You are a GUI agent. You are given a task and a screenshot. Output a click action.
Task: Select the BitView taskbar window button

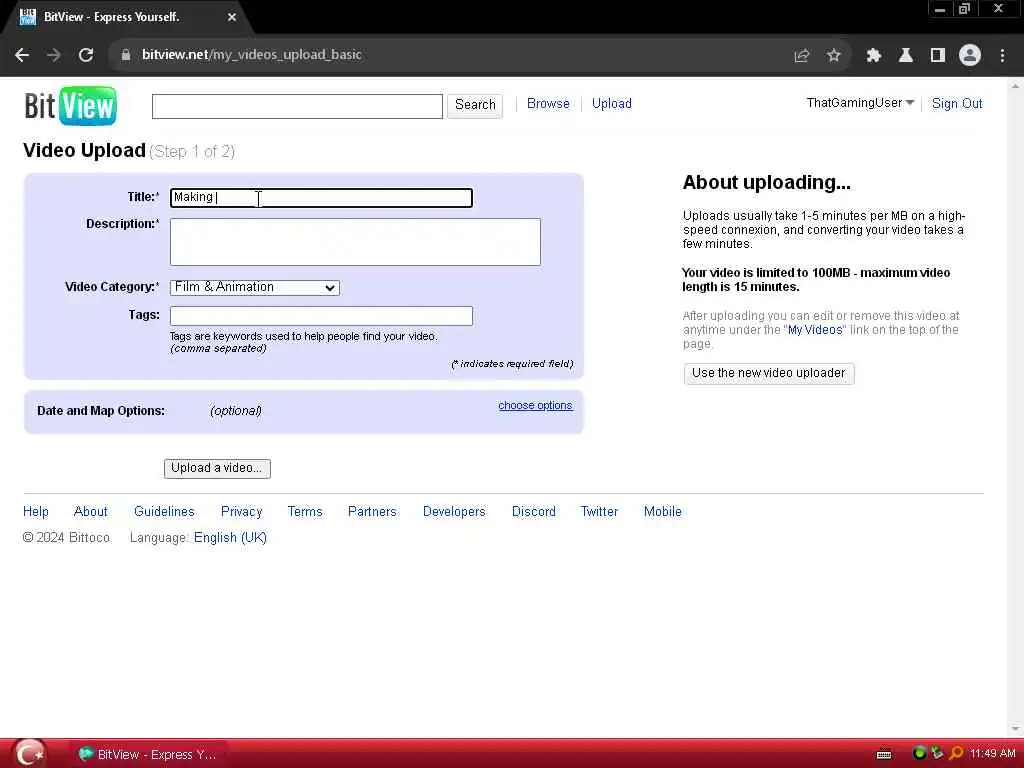pyautogui.click(x=147, y=754)
